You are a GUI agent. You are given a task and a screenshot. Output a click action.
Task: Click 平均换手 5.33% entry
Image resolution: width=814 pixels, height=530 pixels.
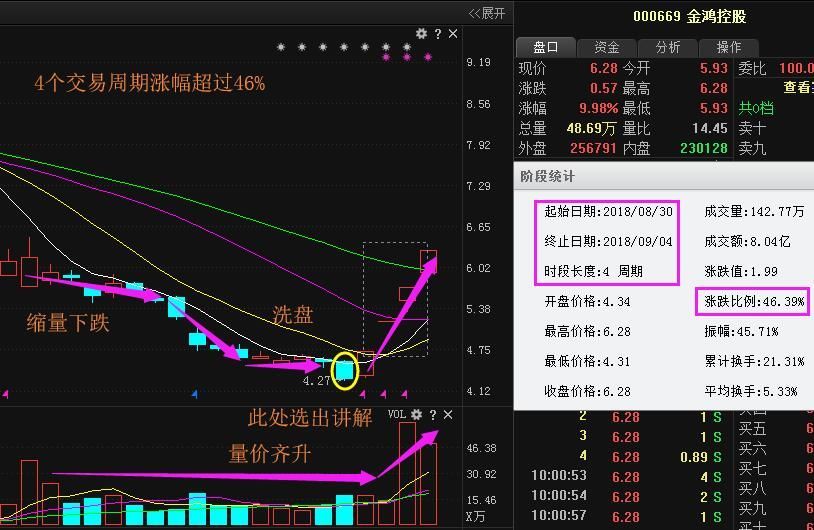click(x=751, y=391)
